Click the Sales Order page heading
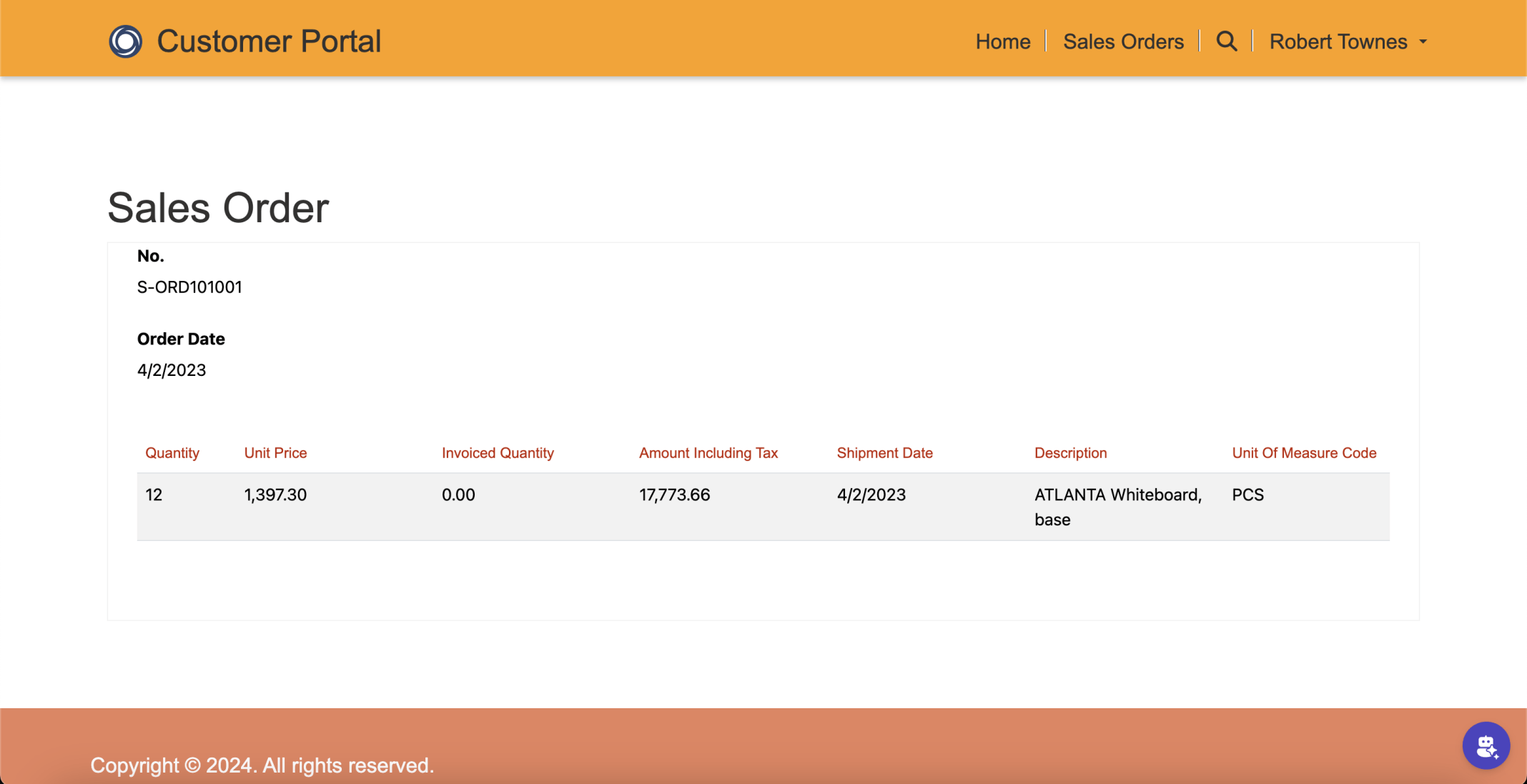Image resolution: width=1527 pixels, height=784 pixels. [x=218, y=208]
